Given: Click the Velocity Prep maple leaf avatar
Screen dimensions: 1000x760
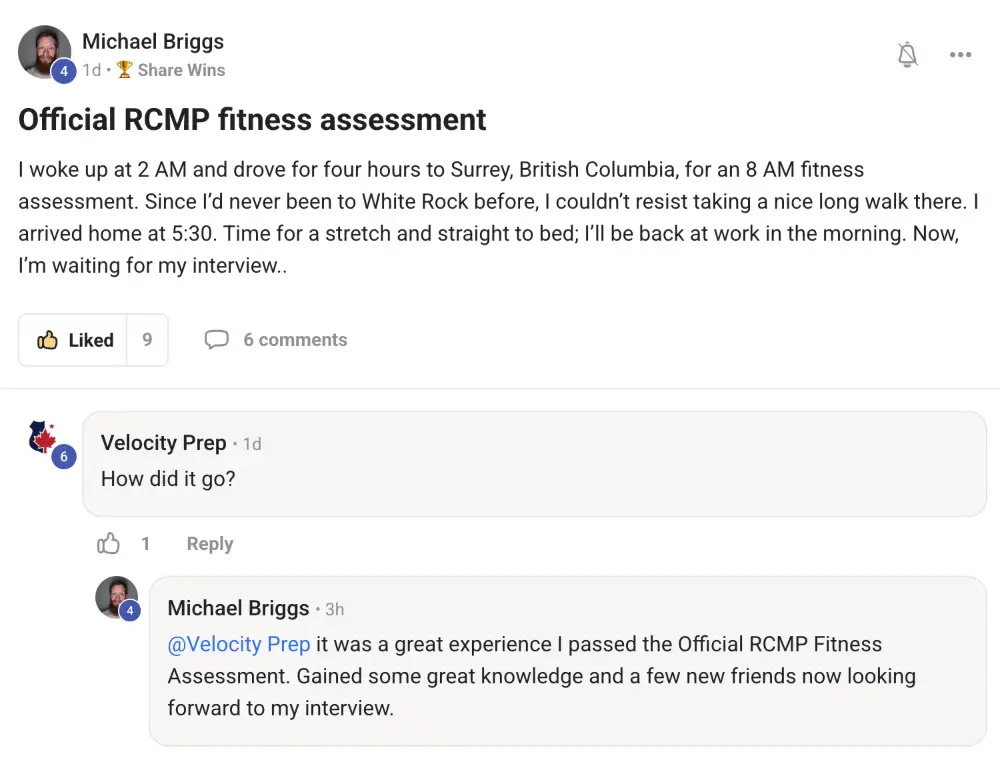Looking at the screenshot, I should (x=45, y=438).
